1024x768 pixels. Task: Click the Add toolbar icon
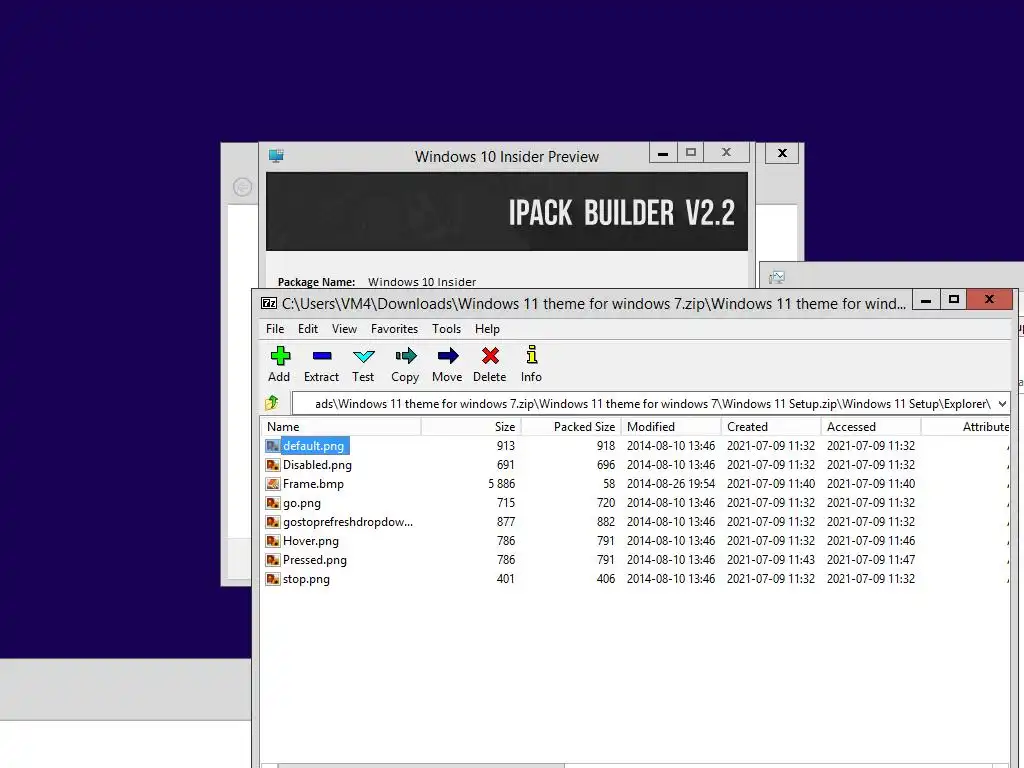[280, 356]
